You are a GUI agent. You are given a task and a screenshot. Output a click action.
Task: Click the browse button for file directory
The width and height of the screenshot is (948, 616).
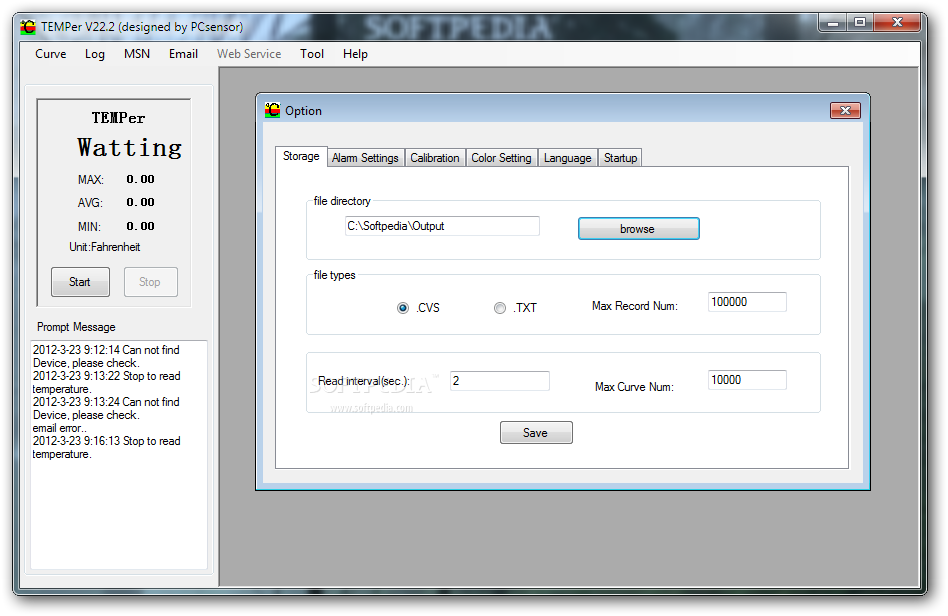pos(638,229)
